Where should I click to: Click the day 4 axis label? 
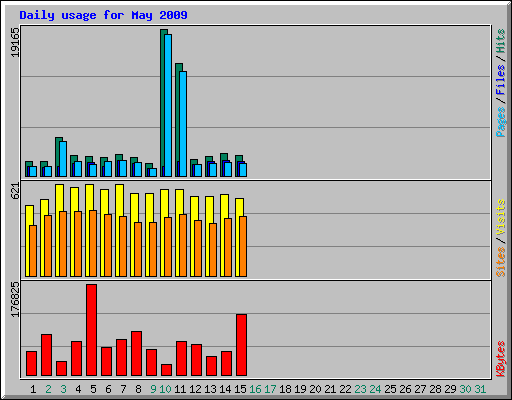click(78, 389)
